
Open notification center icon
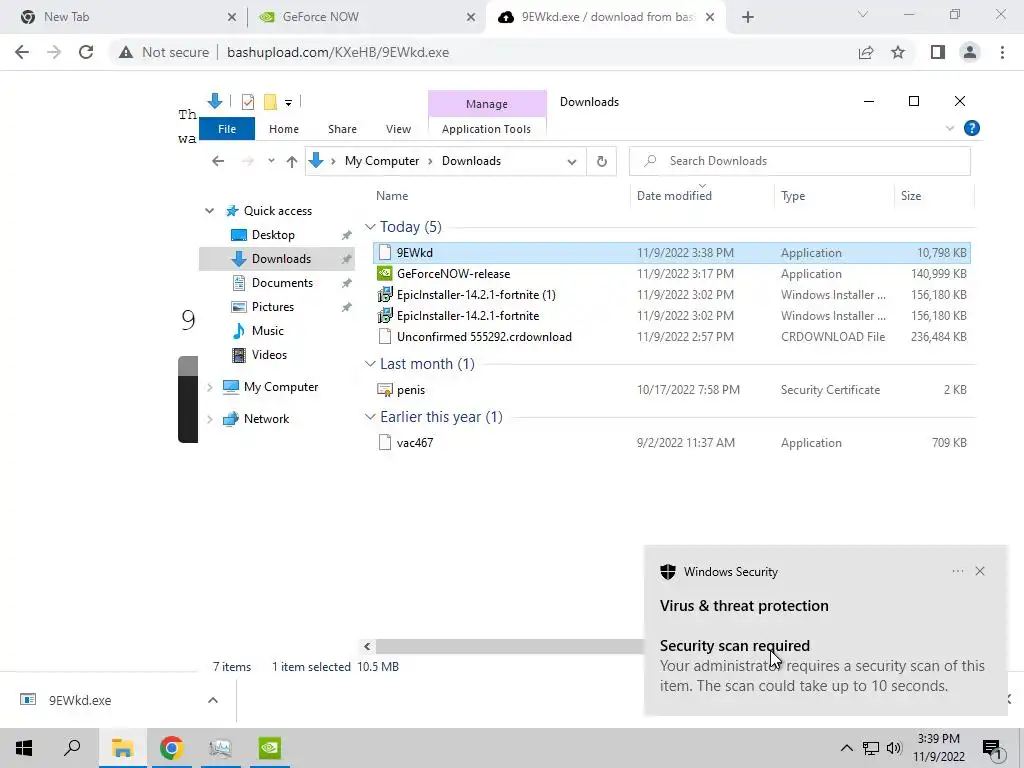click(x=992, y=749)
